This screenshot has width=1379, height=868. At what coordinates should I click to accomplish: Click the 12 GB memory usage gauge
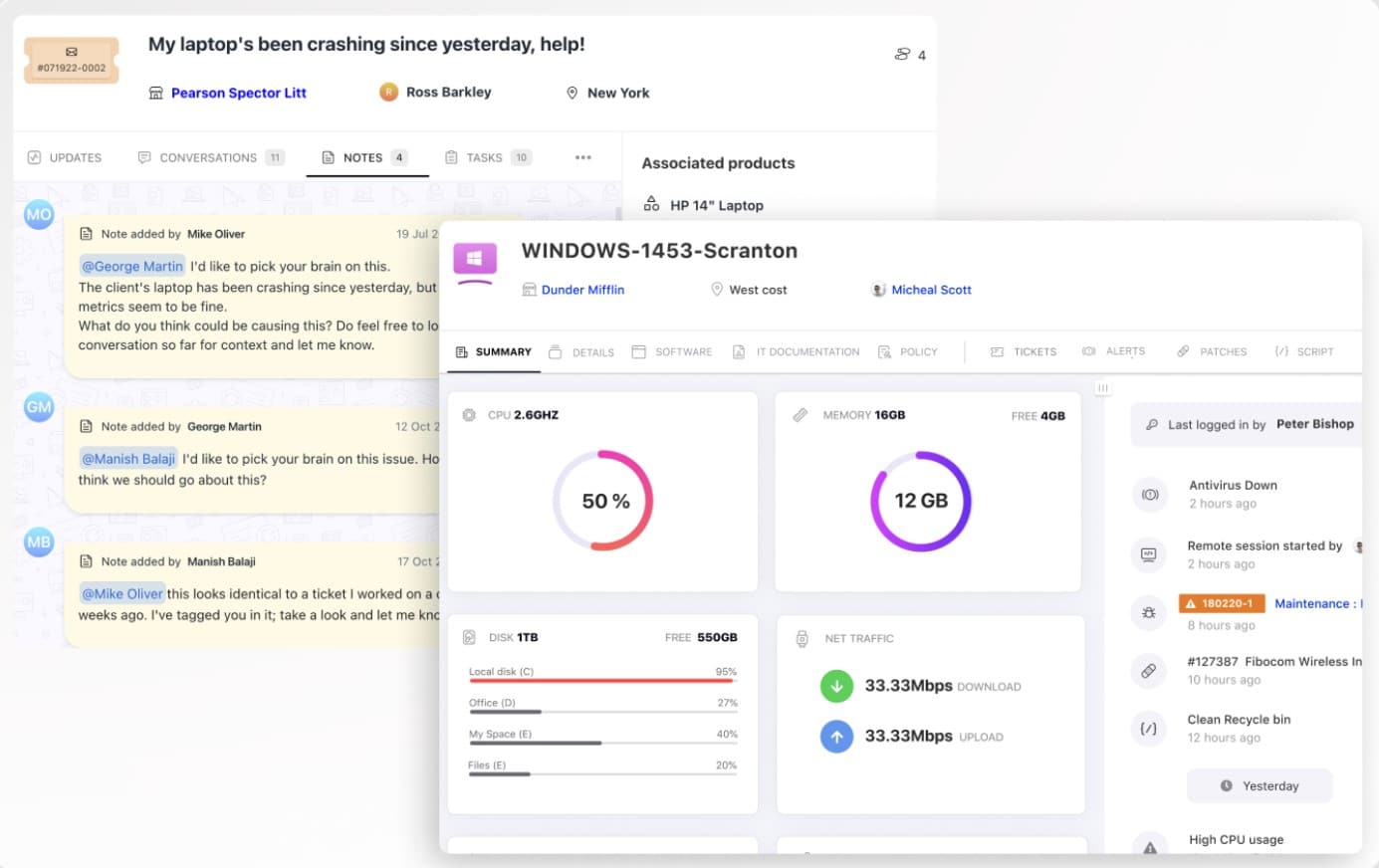[921, 501]
